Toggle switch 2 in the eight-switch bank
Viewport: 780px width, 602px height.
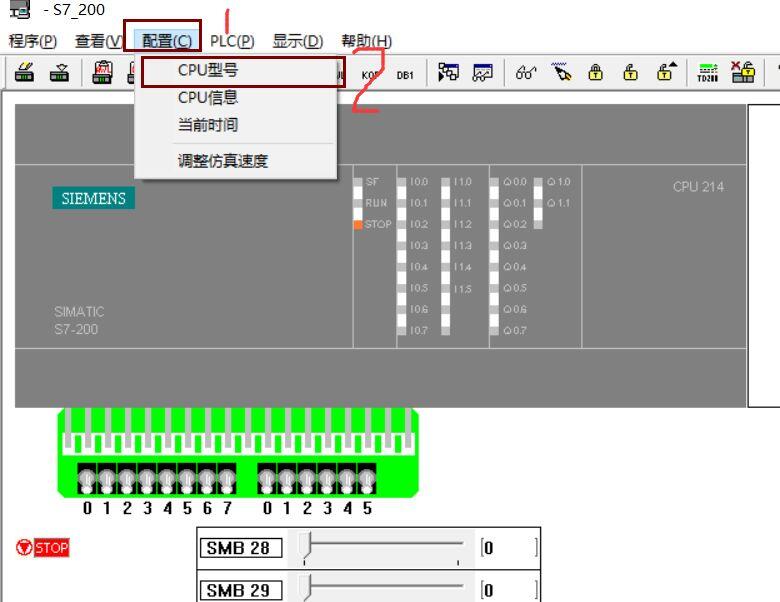click(x=127, y=480)
